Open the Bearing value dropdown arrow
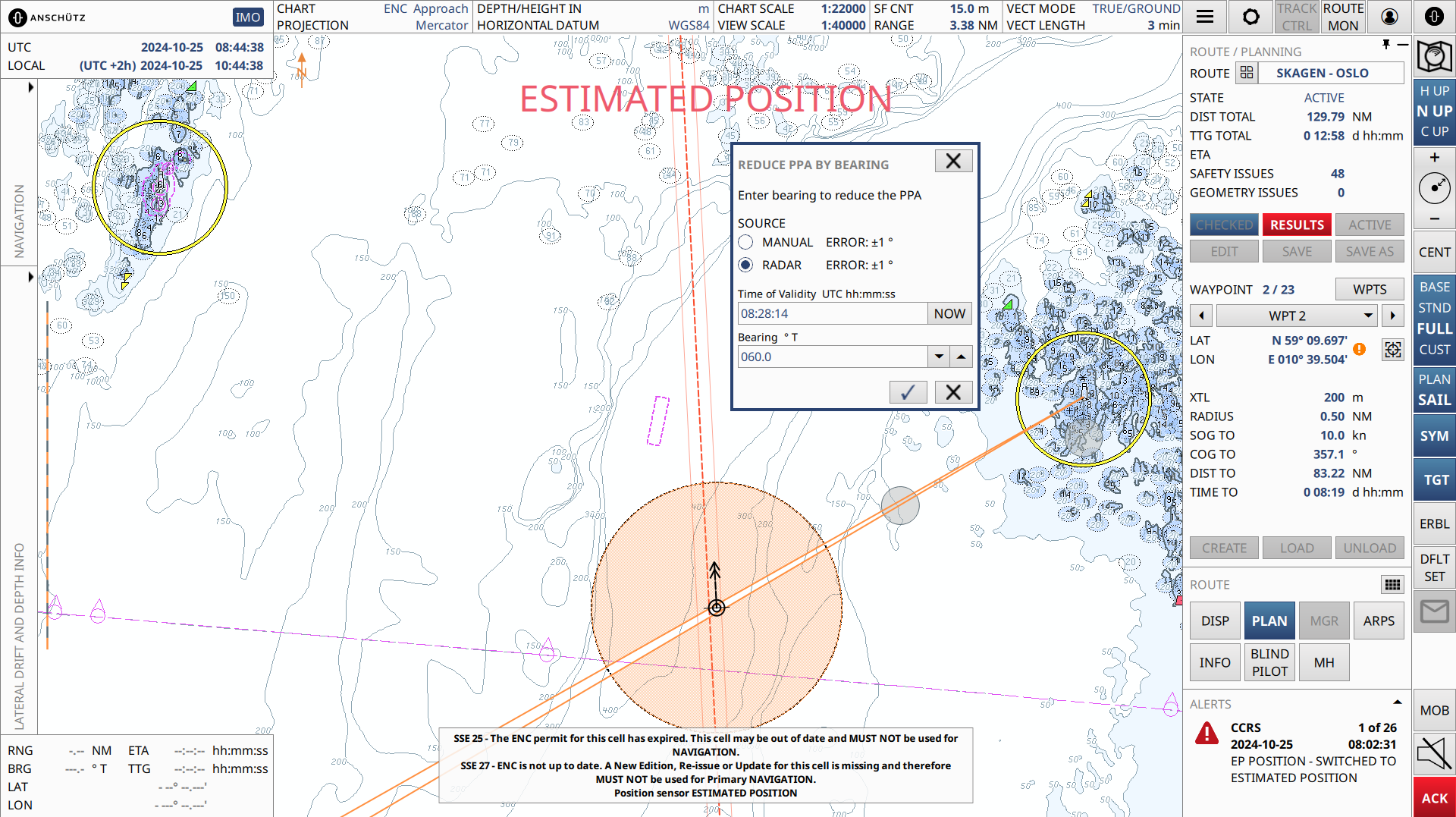The width and height of the screenshot is (1456, 817). pyautogui.click(x=939, y=356)
